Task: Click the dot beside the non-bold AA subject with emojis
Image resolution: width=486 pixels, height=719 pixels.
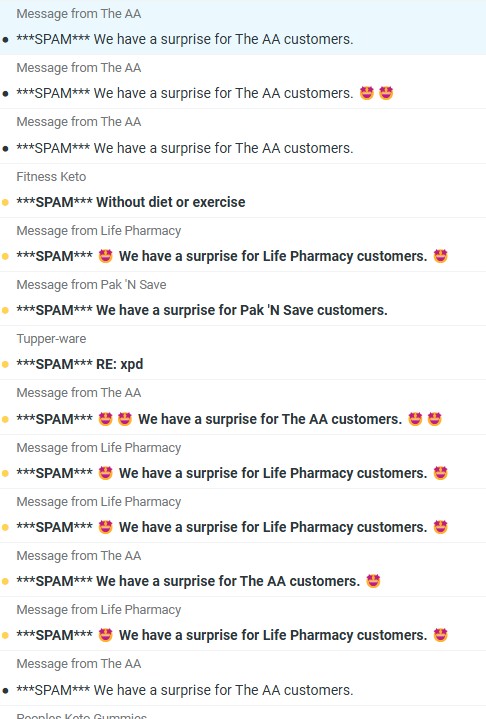Action: pos(6,94)
